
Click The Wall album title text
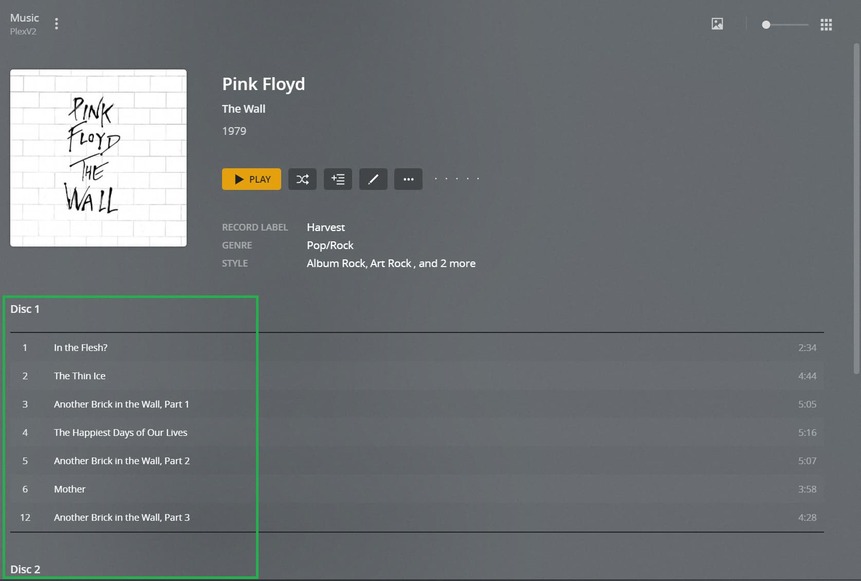(x=243, y=109)
